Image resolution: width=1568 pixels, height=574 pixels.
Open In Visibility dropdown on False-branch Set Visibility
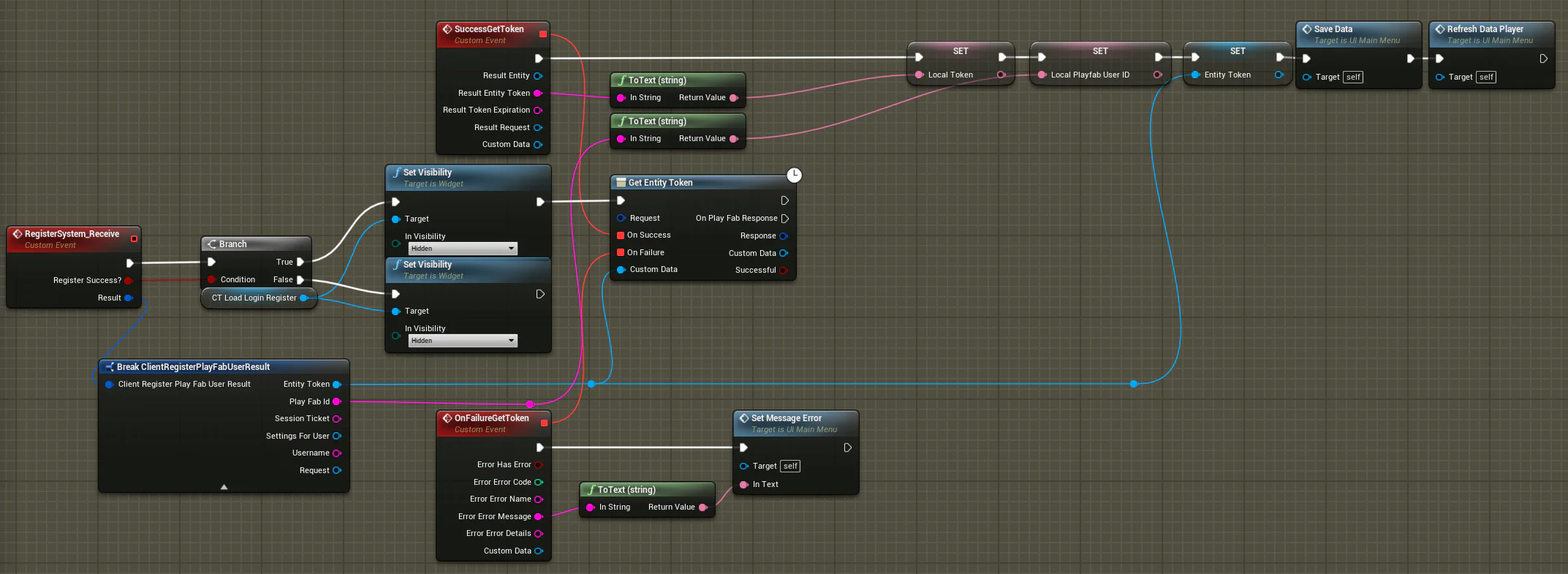[x=462, y=341]
